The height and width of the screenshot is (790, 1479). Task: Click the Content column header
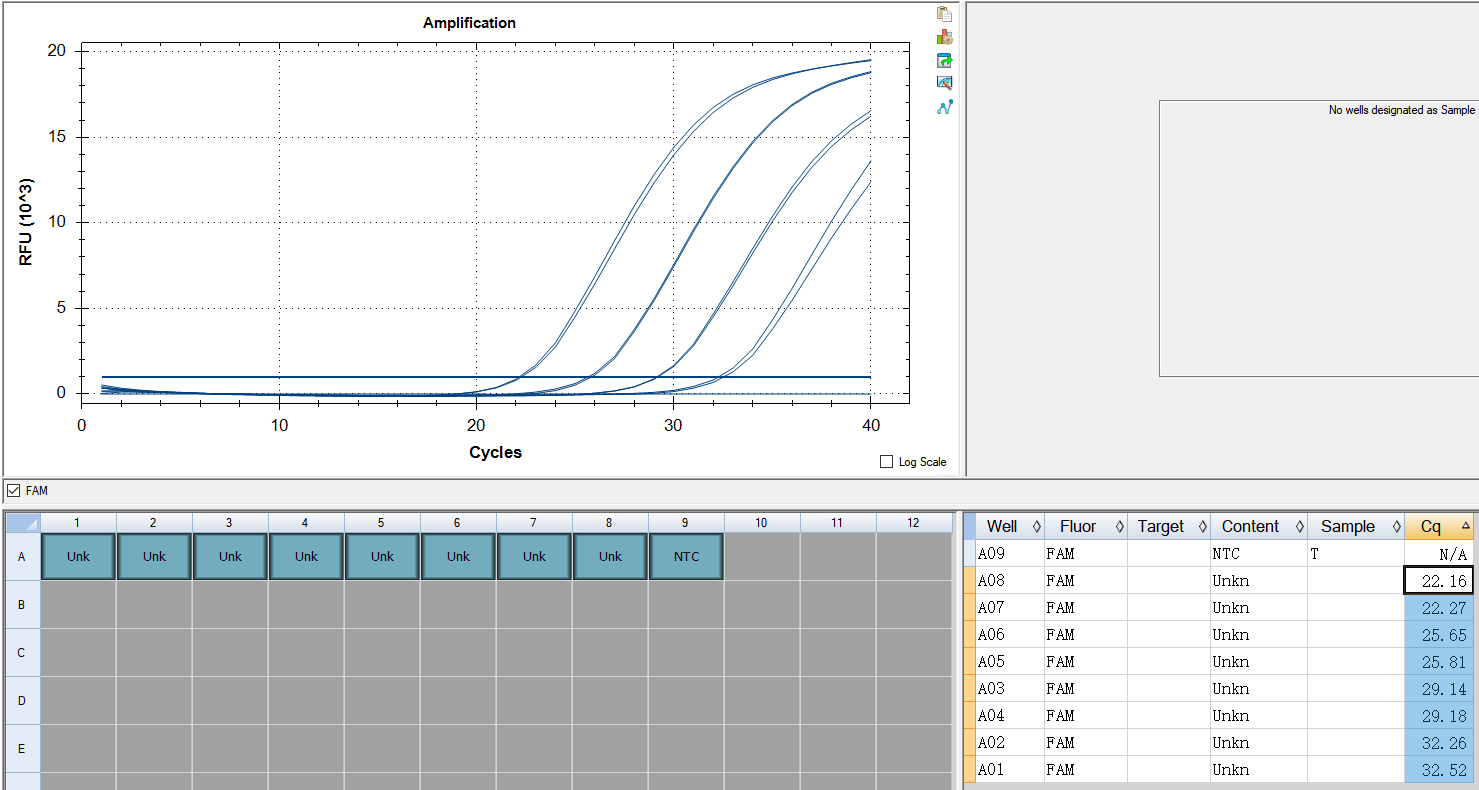(x=1259, y=527)
